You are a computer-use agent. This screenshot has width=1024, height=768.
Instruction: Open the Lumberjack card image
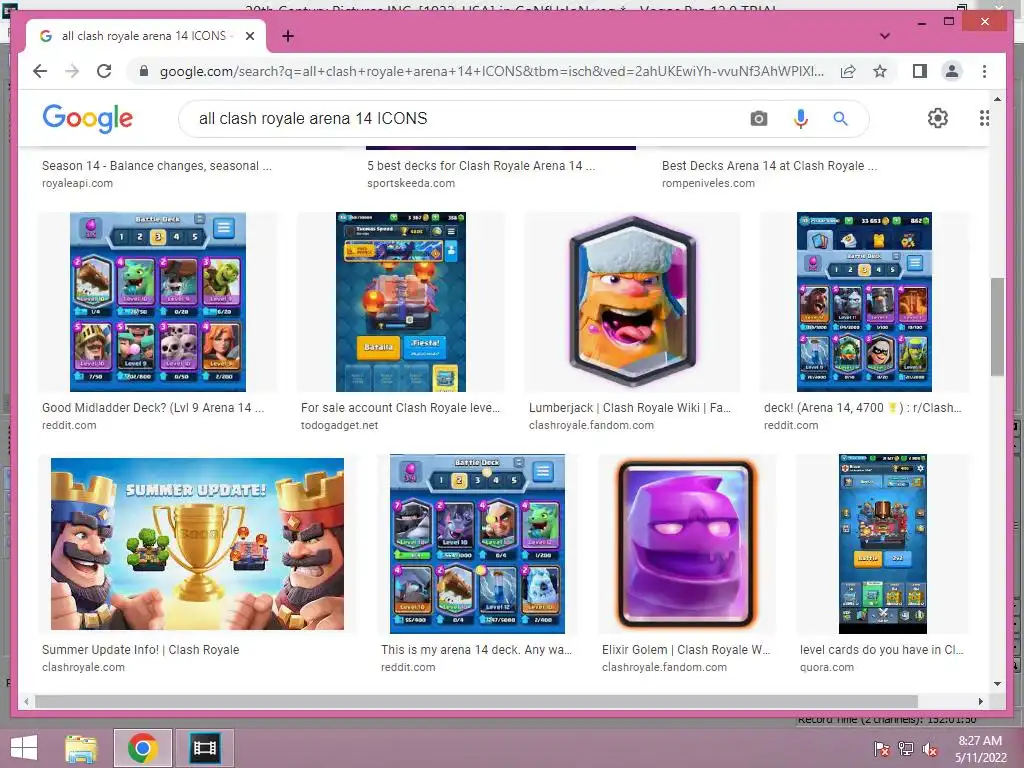[632, 302]
